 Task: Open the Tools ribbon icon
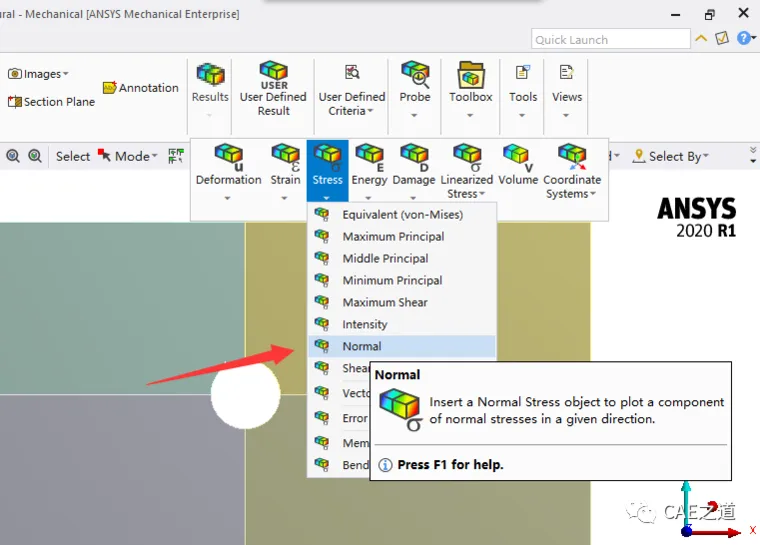(x=522, y=72)
